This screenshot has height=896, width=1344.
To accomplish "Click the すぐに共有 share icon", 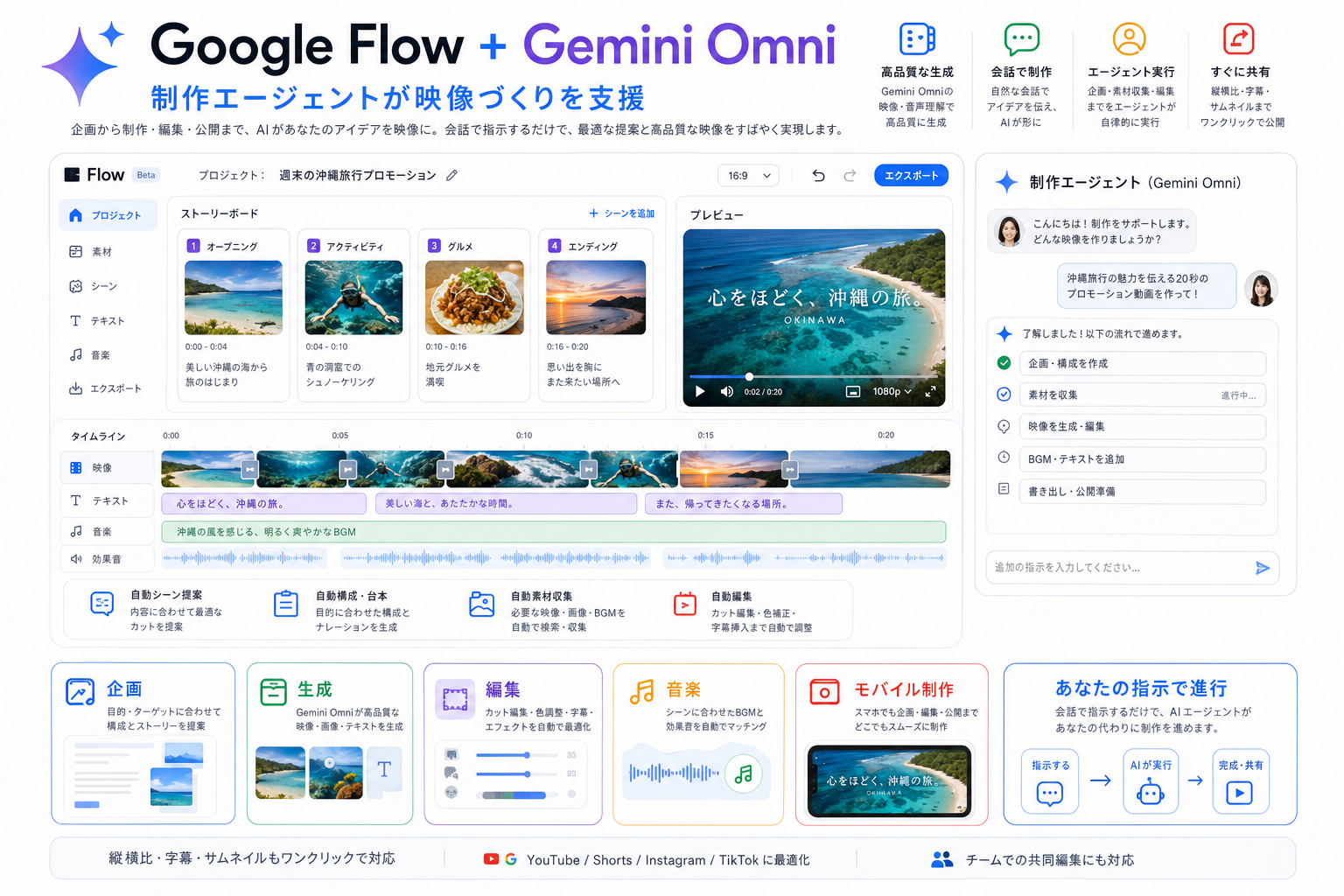I will 1238,39.
